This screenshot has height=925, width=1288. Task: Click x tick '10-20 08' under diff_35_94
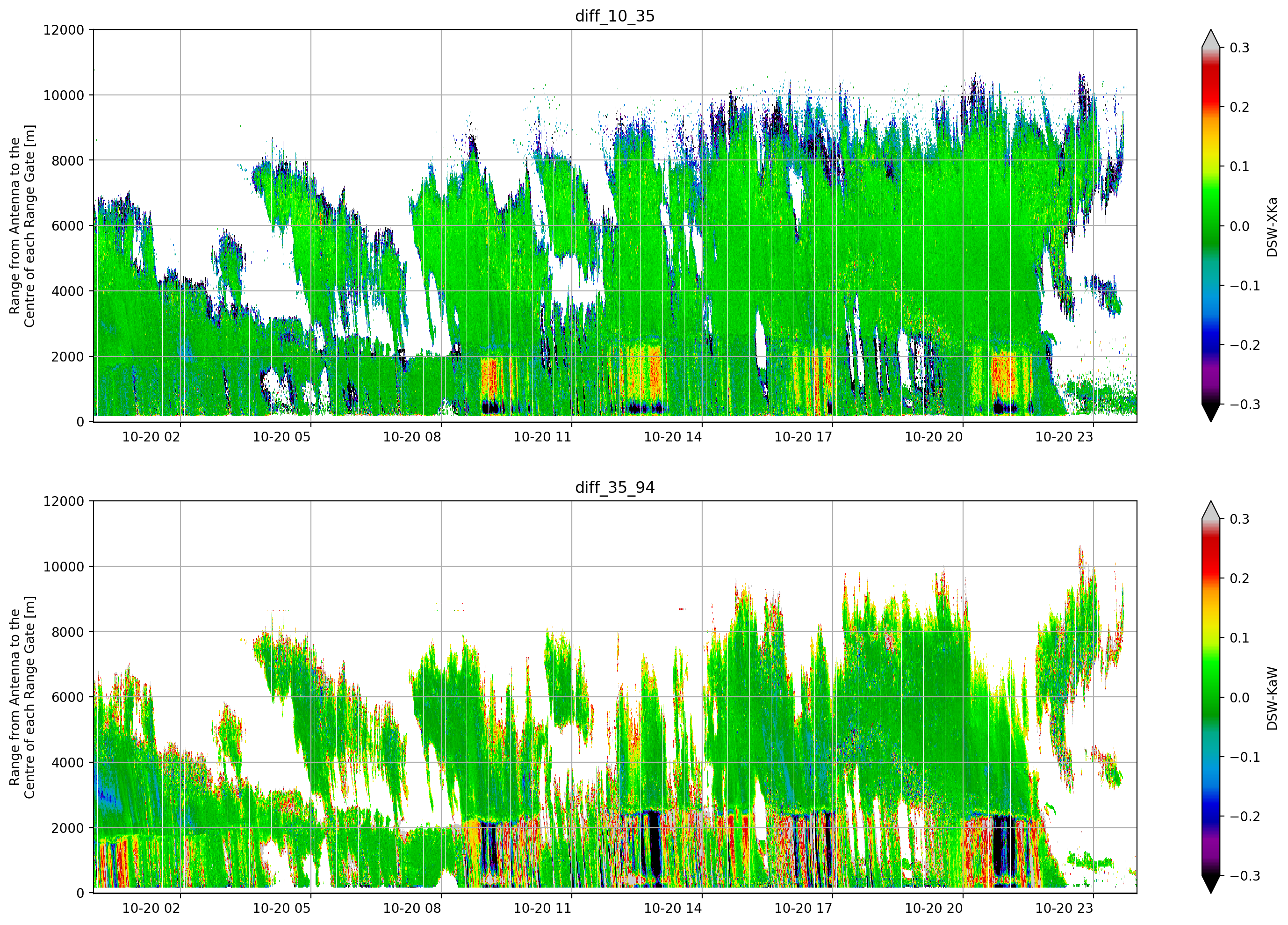(x=412, y=908)
